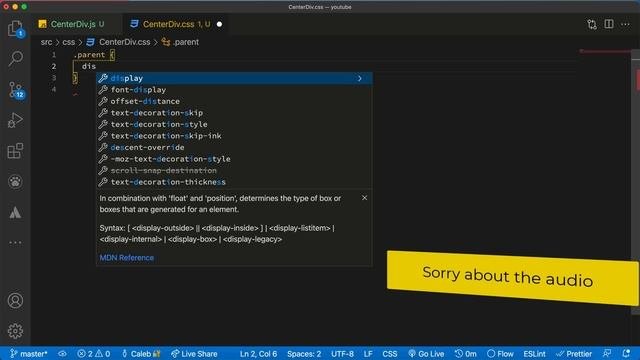Click line number 2 in gutter
Image resolution: width=640 pixels, height=360 pixels.
point(54,66)
